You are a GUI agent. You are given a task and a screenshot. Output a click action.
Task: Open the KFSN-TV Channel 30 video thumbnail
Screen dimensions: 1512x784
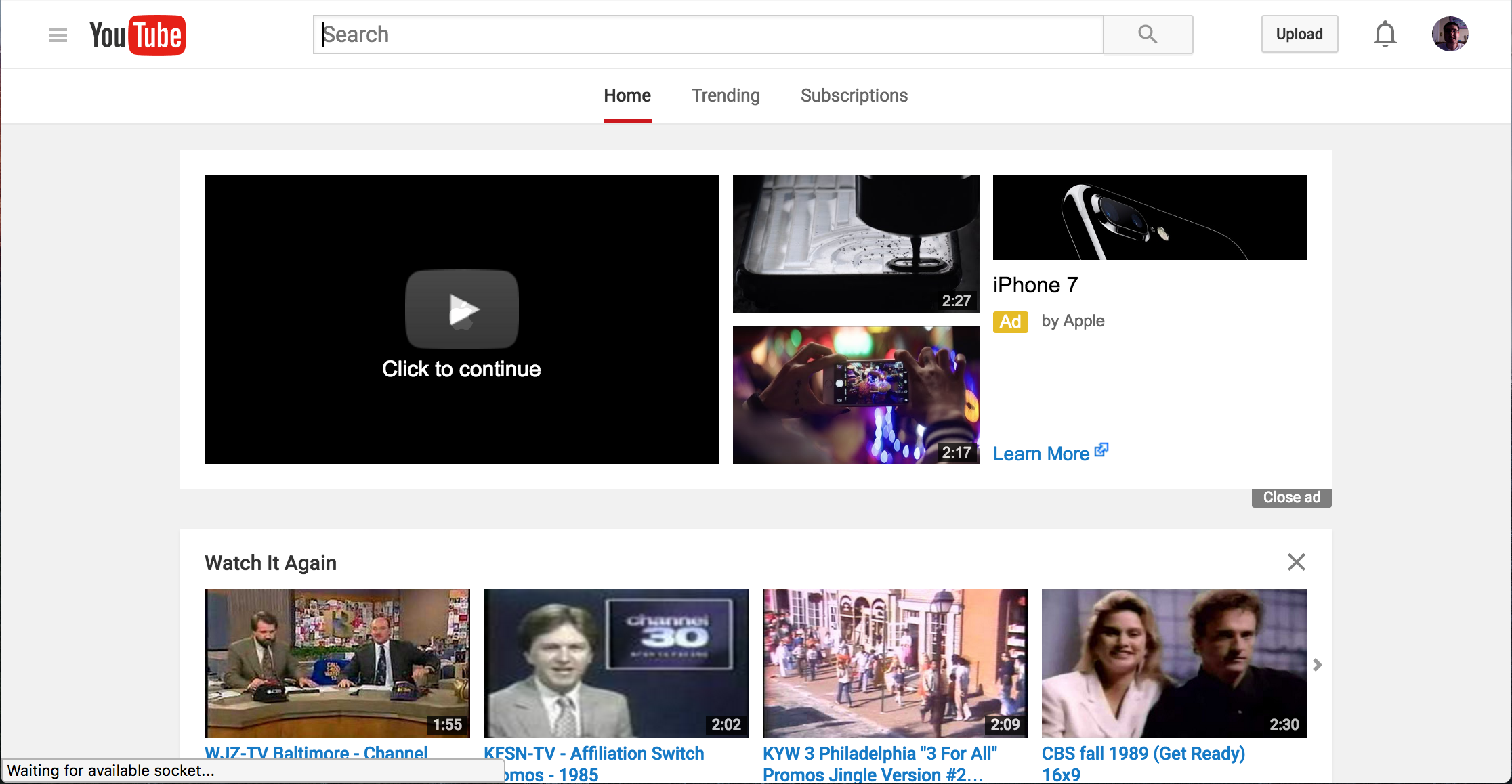[616, 663]
